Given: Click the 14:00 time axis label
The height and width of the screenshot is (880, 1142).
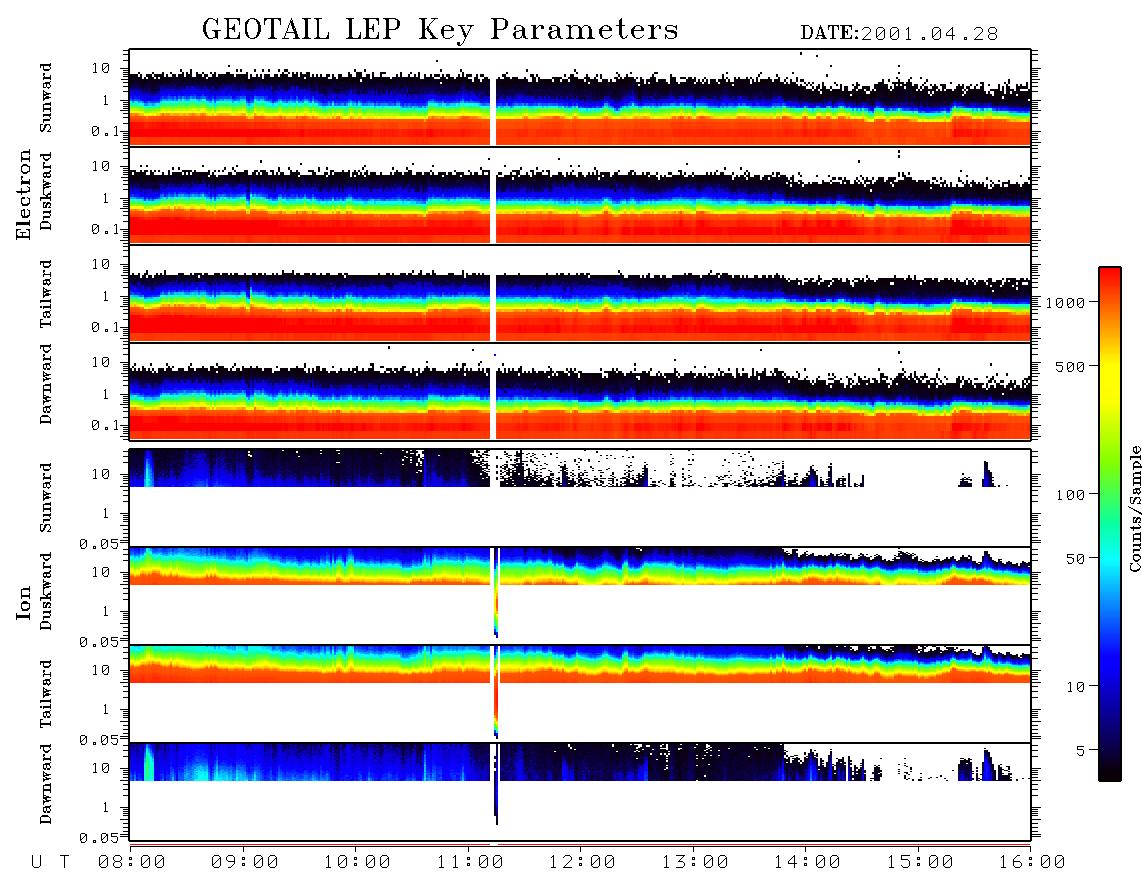Looking at the screenshot, I should pos(807,862).
